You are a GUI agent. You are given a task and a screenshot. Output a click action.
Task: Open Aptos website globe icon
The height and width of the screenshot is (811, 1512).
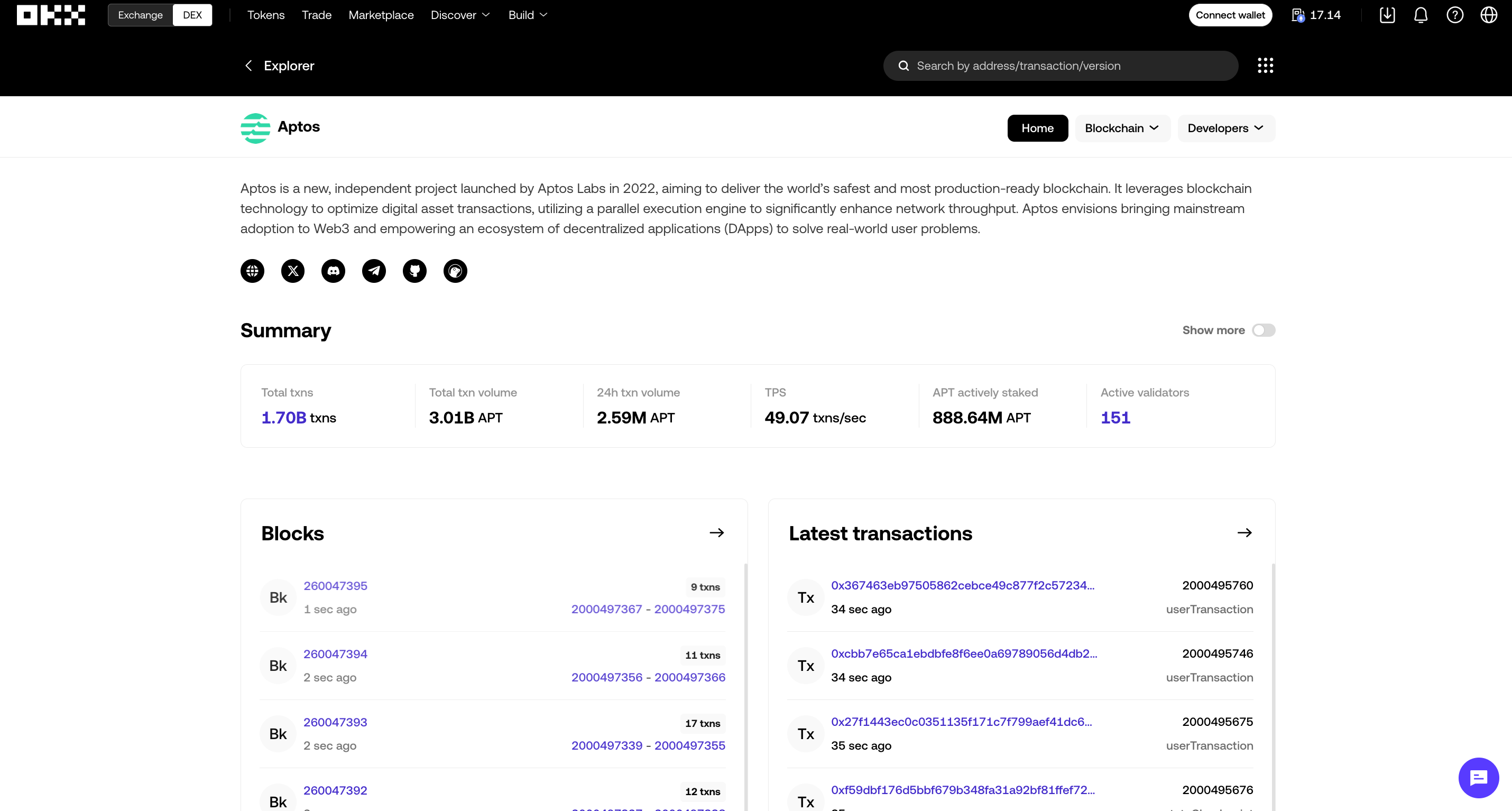(x=252, y=271)
